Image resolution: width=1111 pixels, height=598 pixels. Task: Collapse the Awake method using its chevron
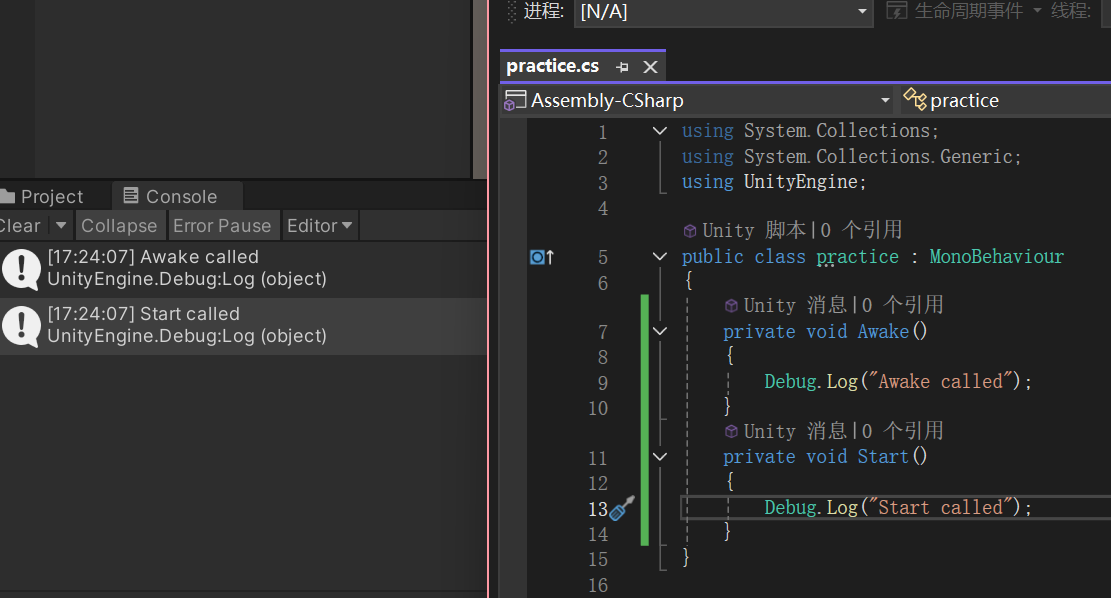pos(659,331)
